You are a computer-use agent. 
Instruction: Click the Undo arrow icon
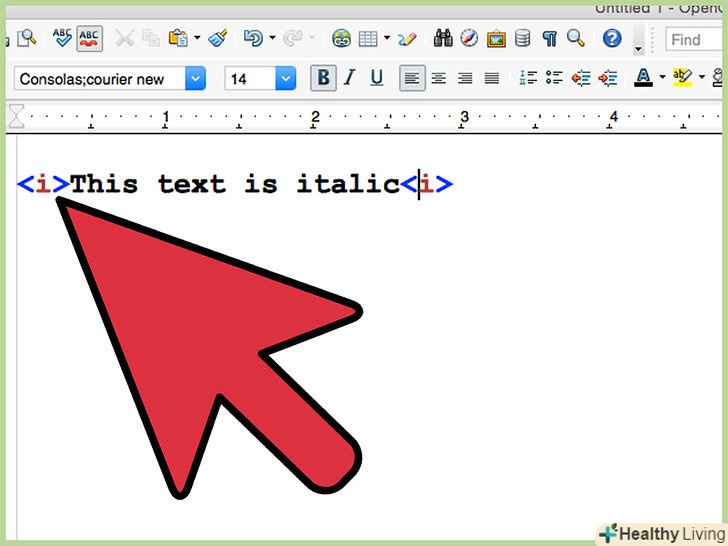coord(252,39)
